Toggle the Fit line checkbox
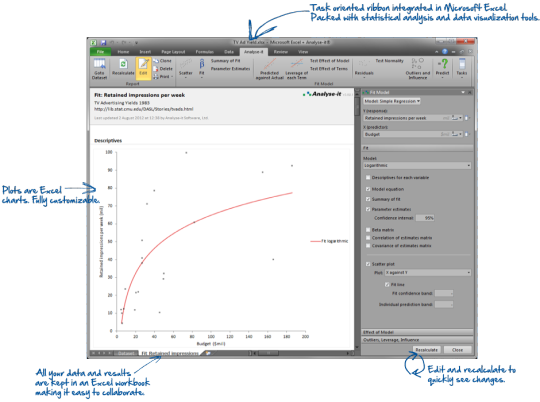 (387, 285)
